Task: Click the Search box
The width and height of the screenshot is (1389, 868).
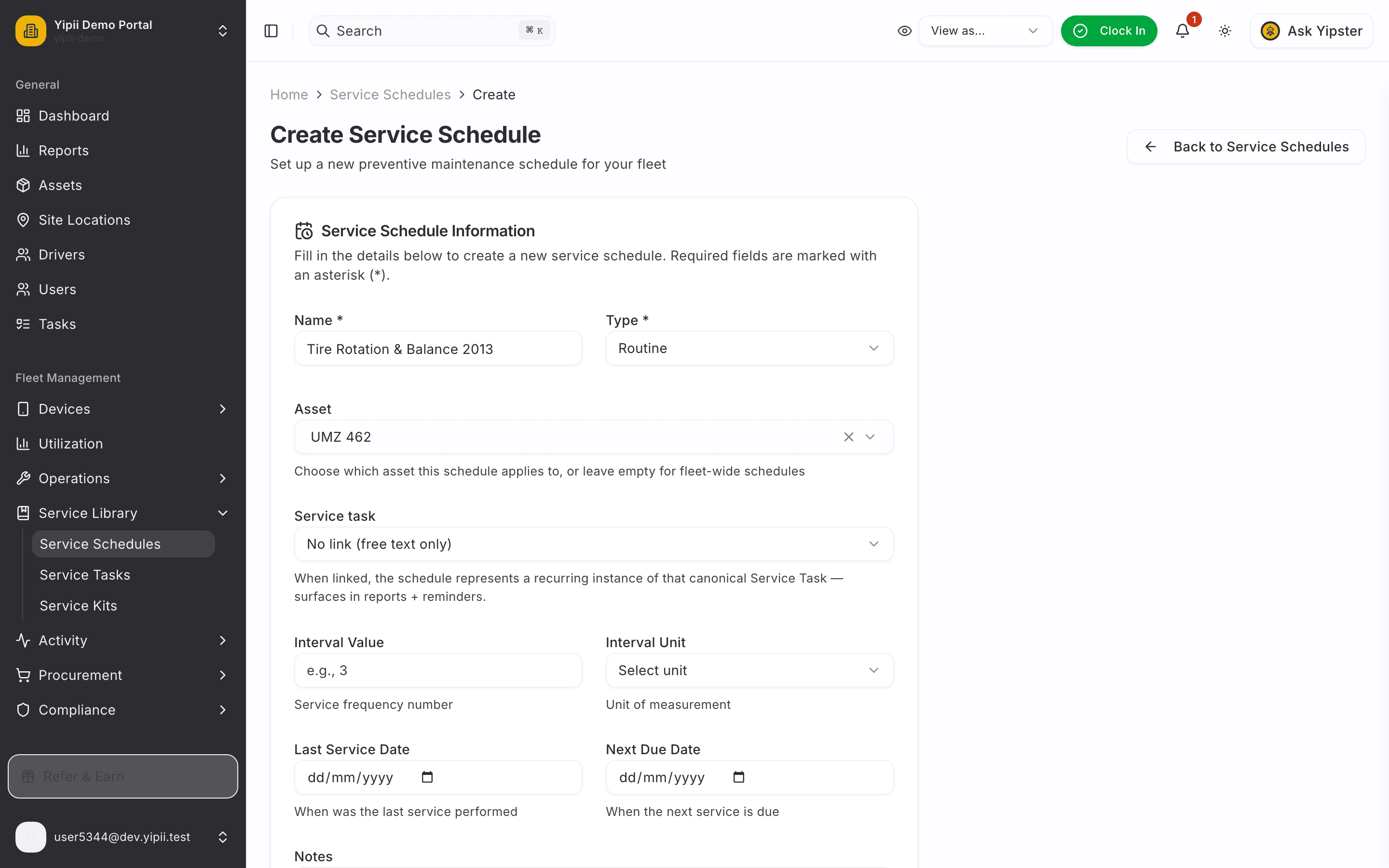Action: 432,31
